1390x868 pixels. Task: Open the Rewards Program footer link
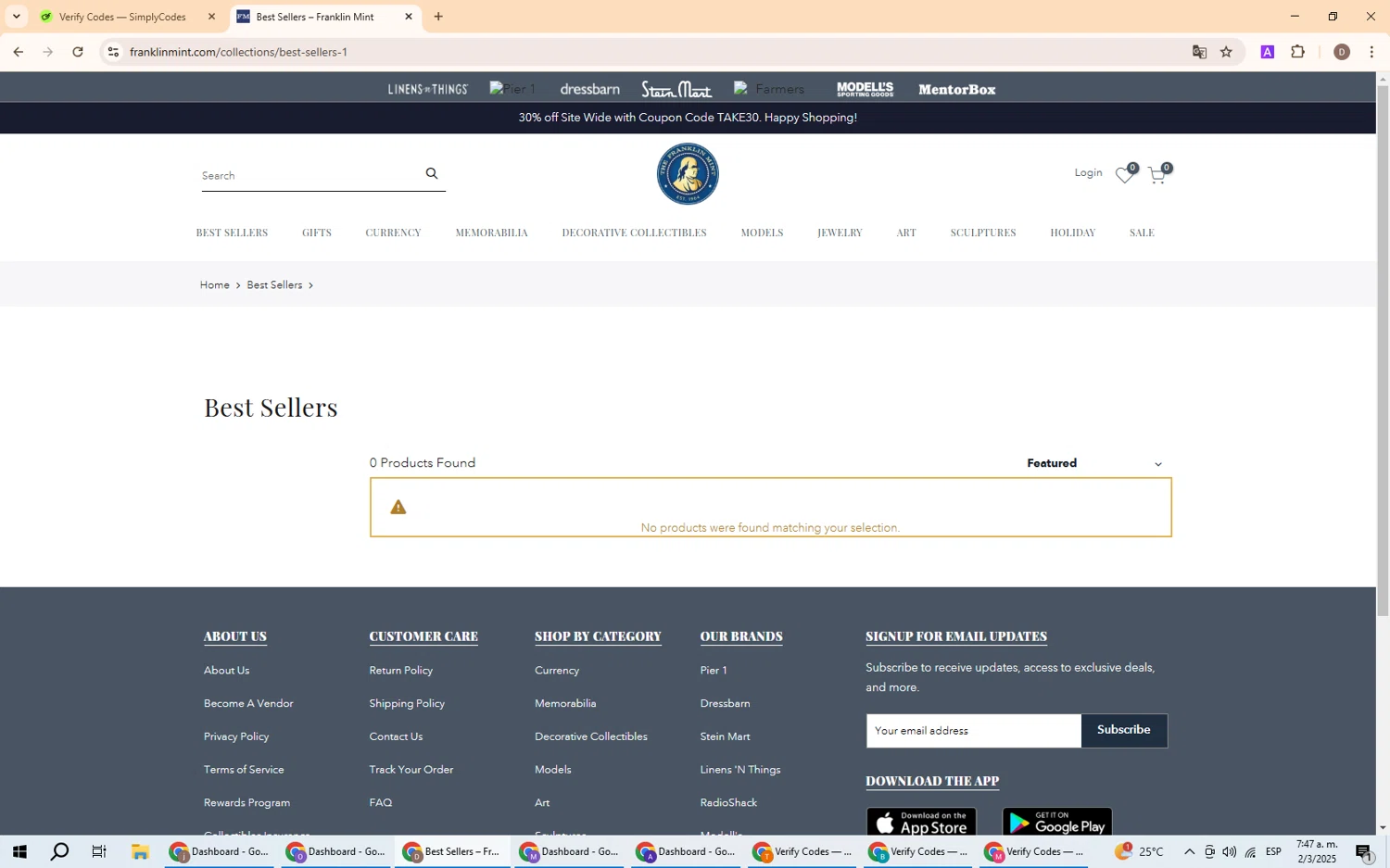pyautogui.click(x=246, y=803)
